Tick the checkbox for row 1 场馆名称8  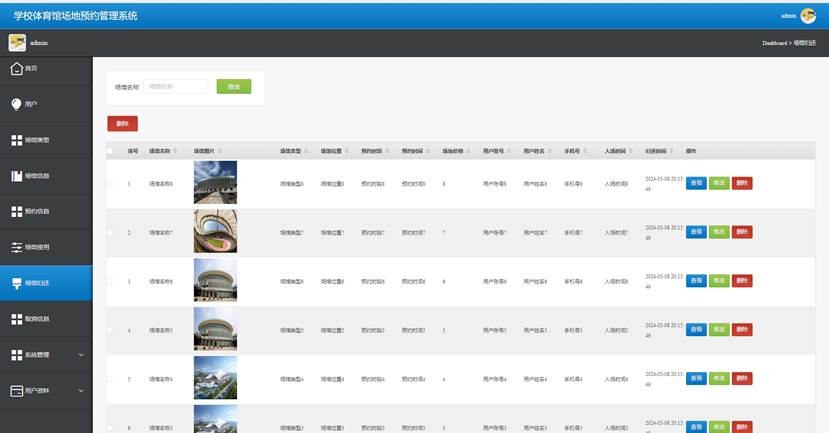[x=109, y=184]
